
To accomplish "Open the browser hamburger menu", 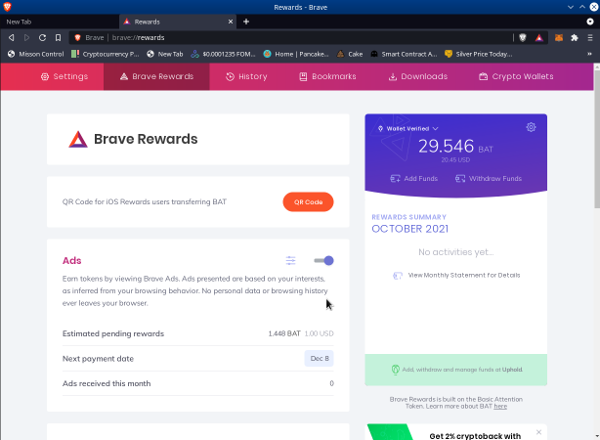I will 590,37.
